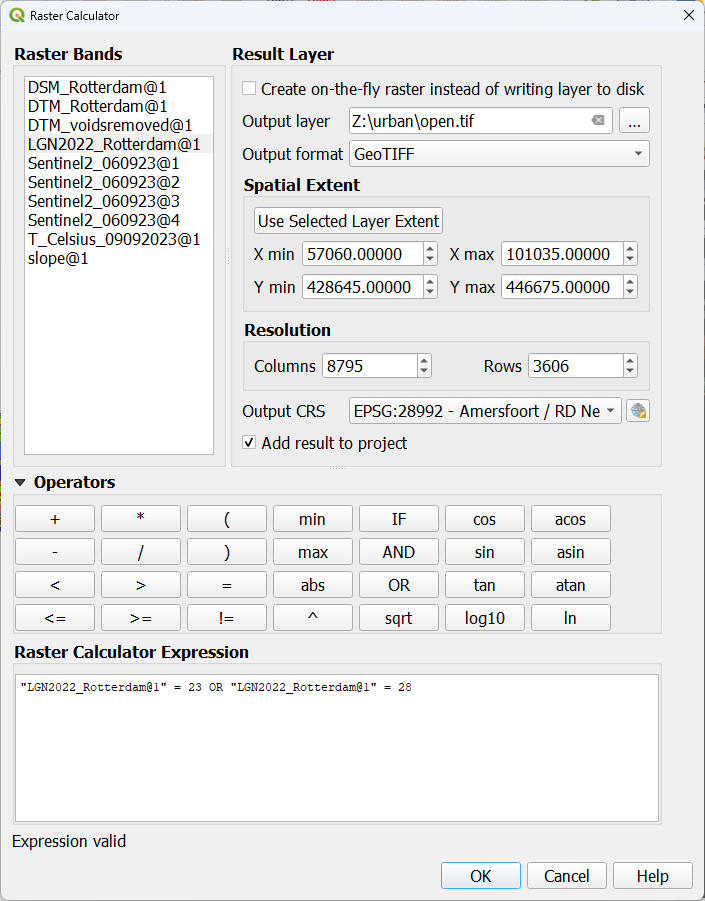705x901 pixels.
Task: Browse for output layer with ... button
Action: pyautogui.click(x=634, y=121)
